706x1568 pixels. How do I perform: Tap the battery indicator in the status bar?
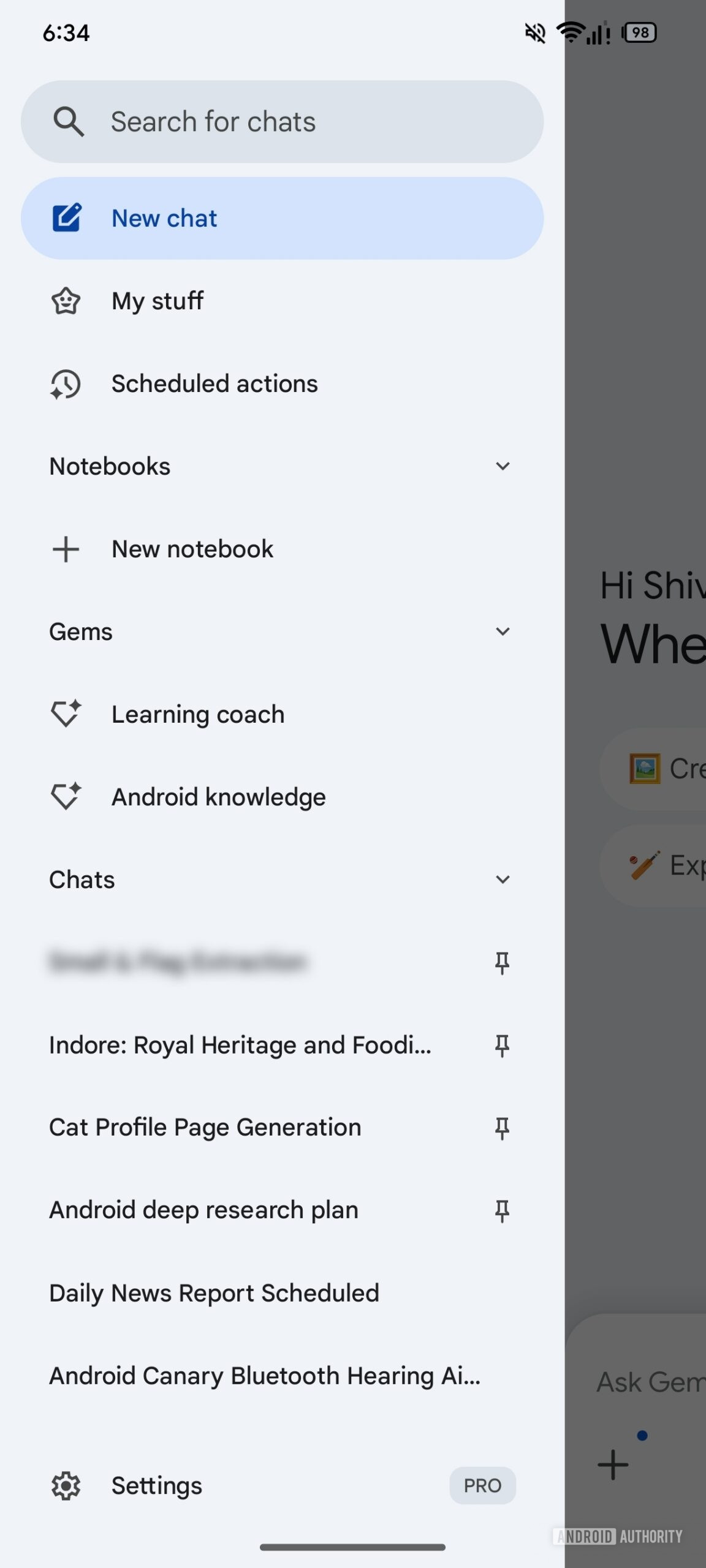(639, 32)
